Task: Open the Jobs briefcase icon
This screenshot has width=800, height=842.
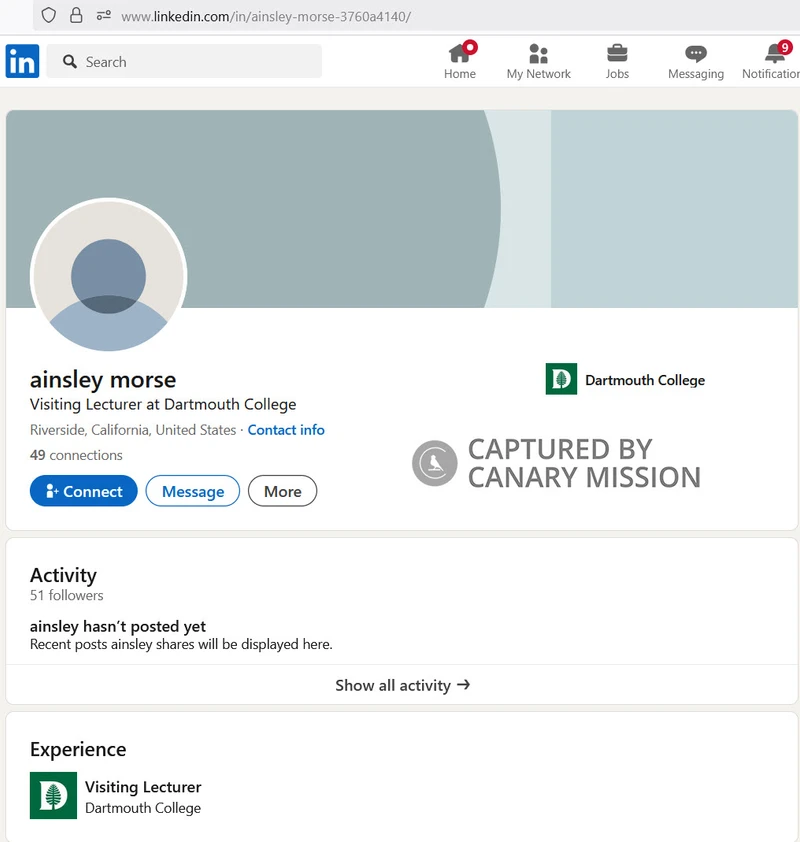Action: pos(617,54)
